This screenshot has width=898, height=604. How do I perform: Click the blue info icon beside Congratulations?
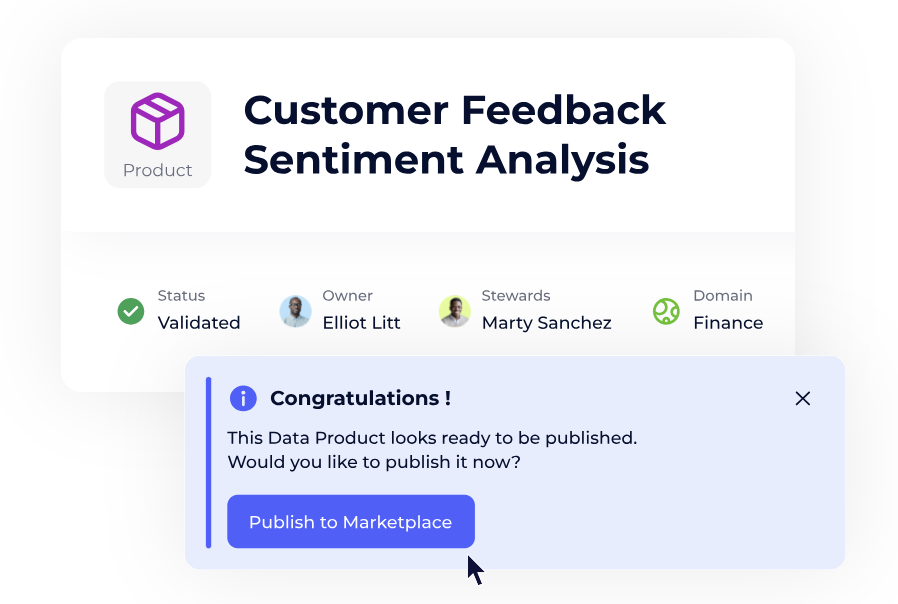[243, 398]
